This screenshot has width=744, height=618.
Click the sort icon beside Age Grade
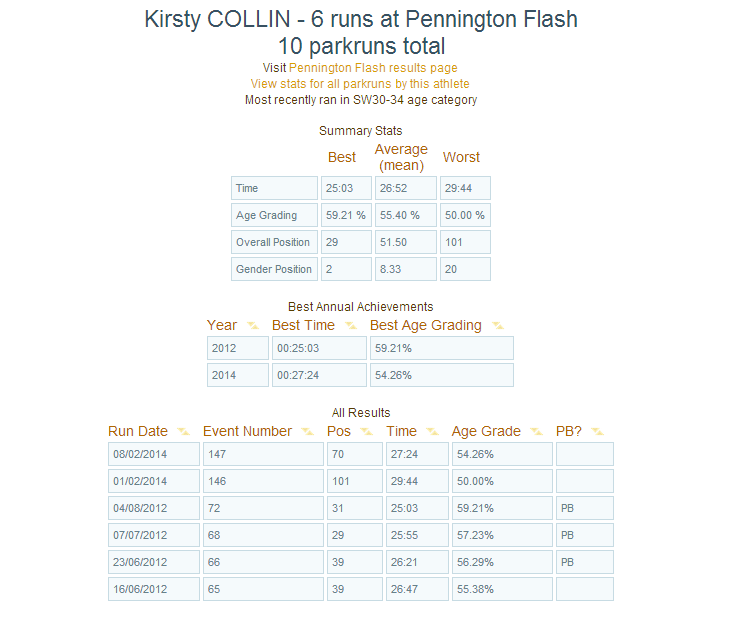(537, 431)
